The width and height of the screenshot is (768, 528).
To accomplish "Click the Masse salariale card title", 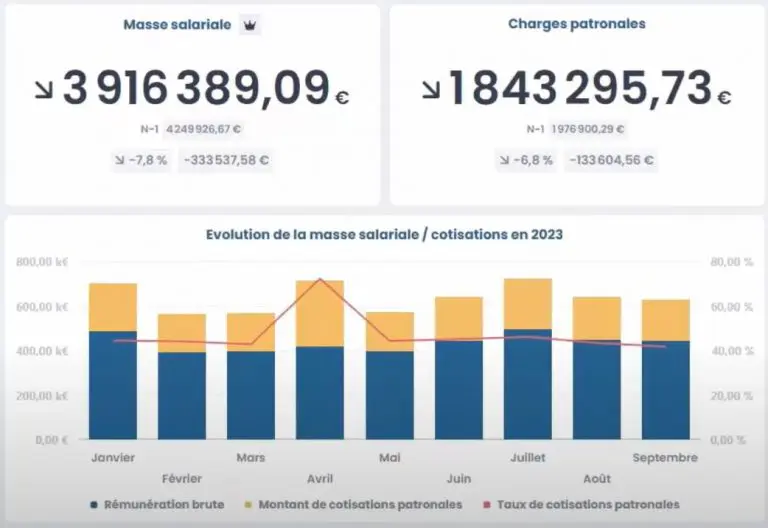I will 179,25.
